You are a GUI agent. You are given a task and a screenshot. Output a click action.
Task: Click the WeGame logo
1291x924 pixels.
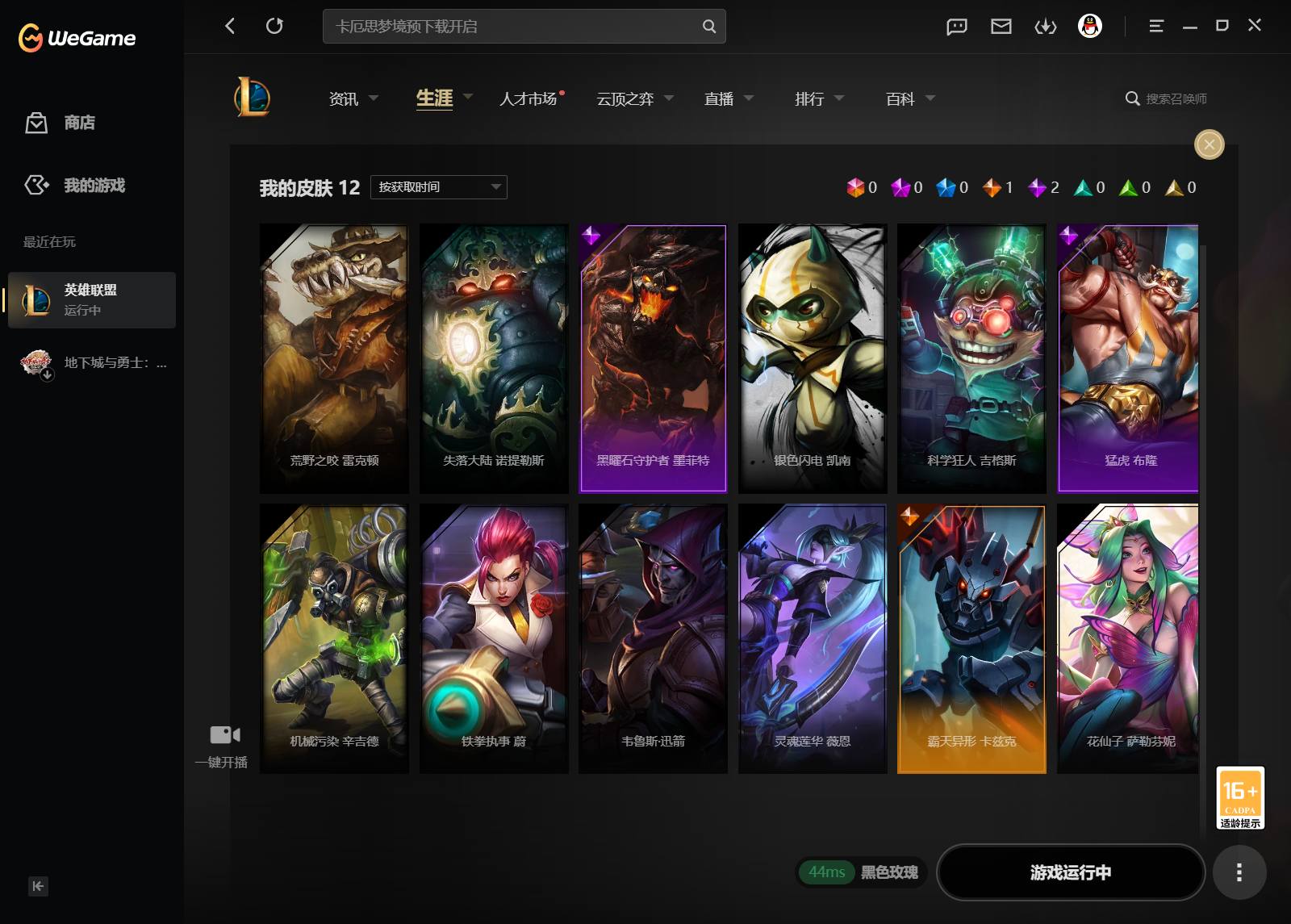[x=77, y=38]
